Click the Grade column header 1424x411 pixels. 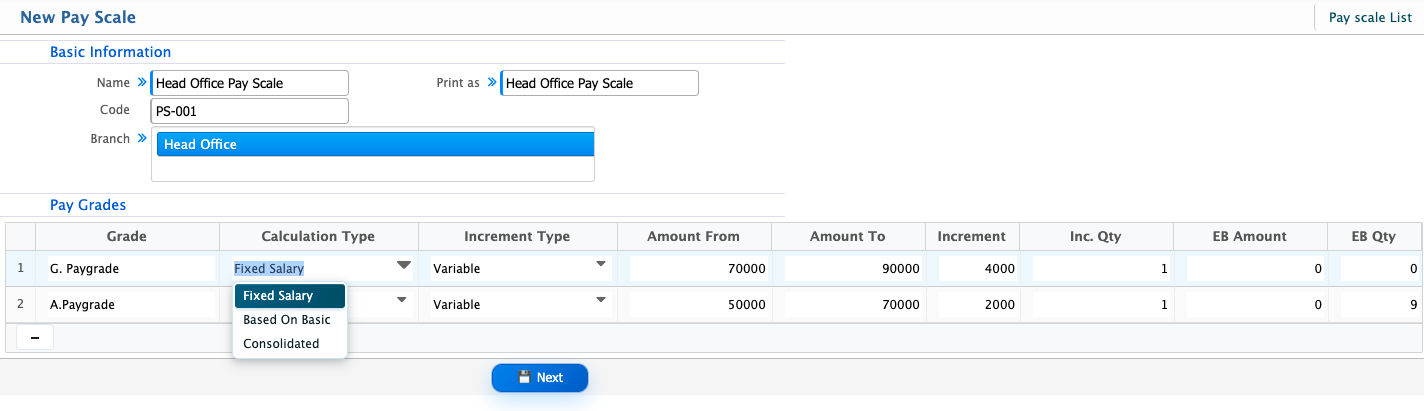pos(127,236)
